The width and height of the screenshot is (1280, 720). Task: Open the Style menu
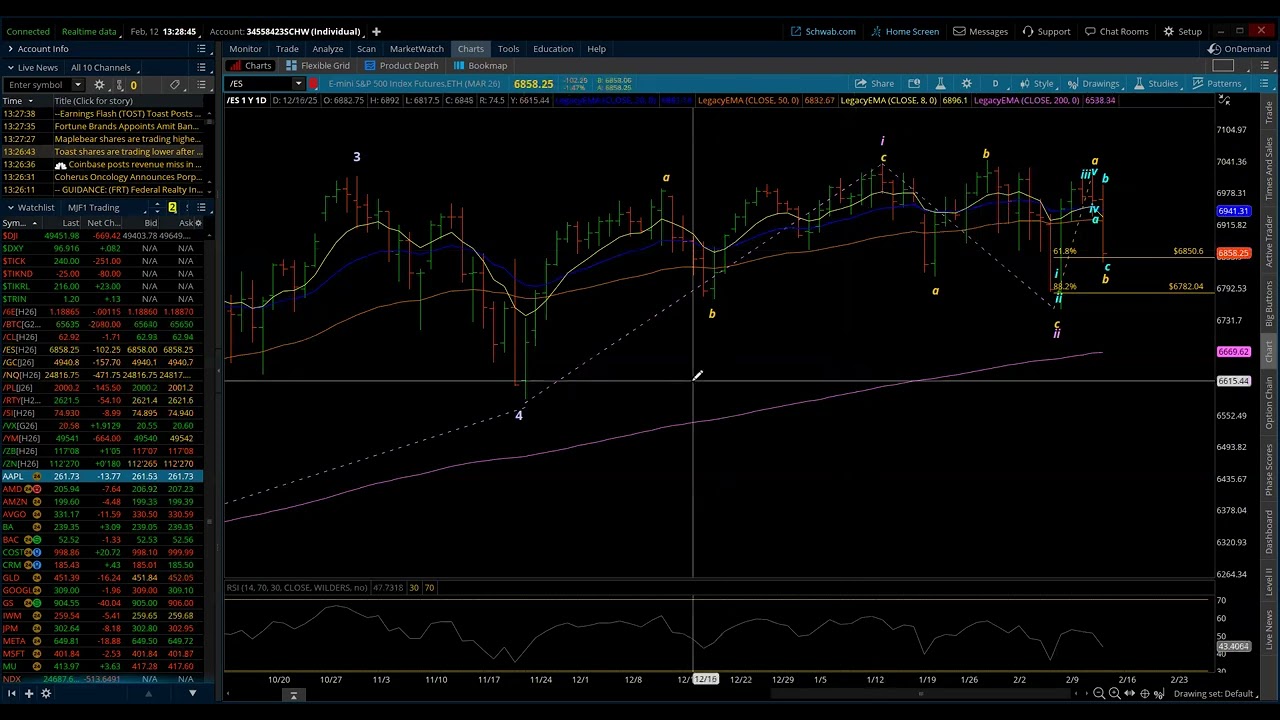(1036, 84)
